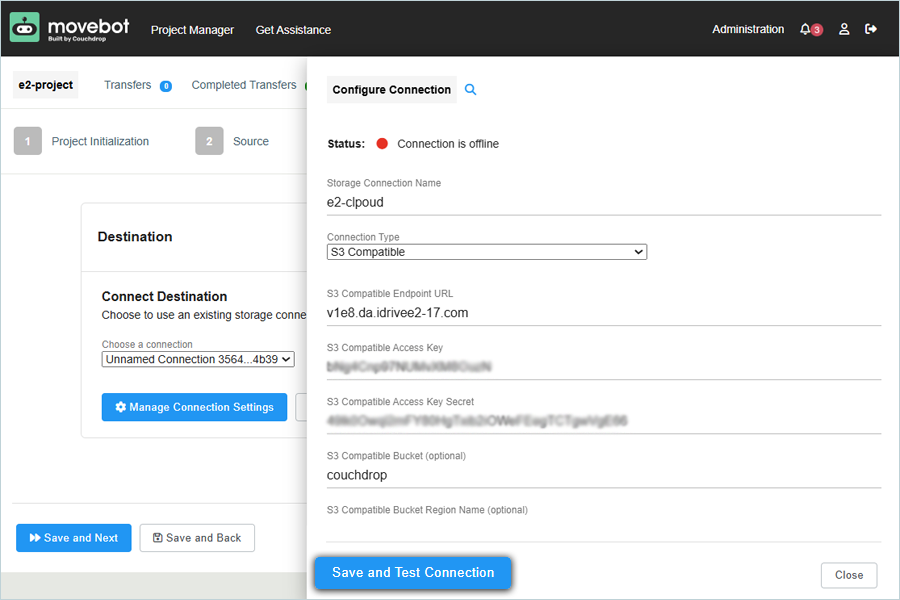The image size is (900, 600).
Task: Click the movebot robot logo icon
Action: [25, 28]
